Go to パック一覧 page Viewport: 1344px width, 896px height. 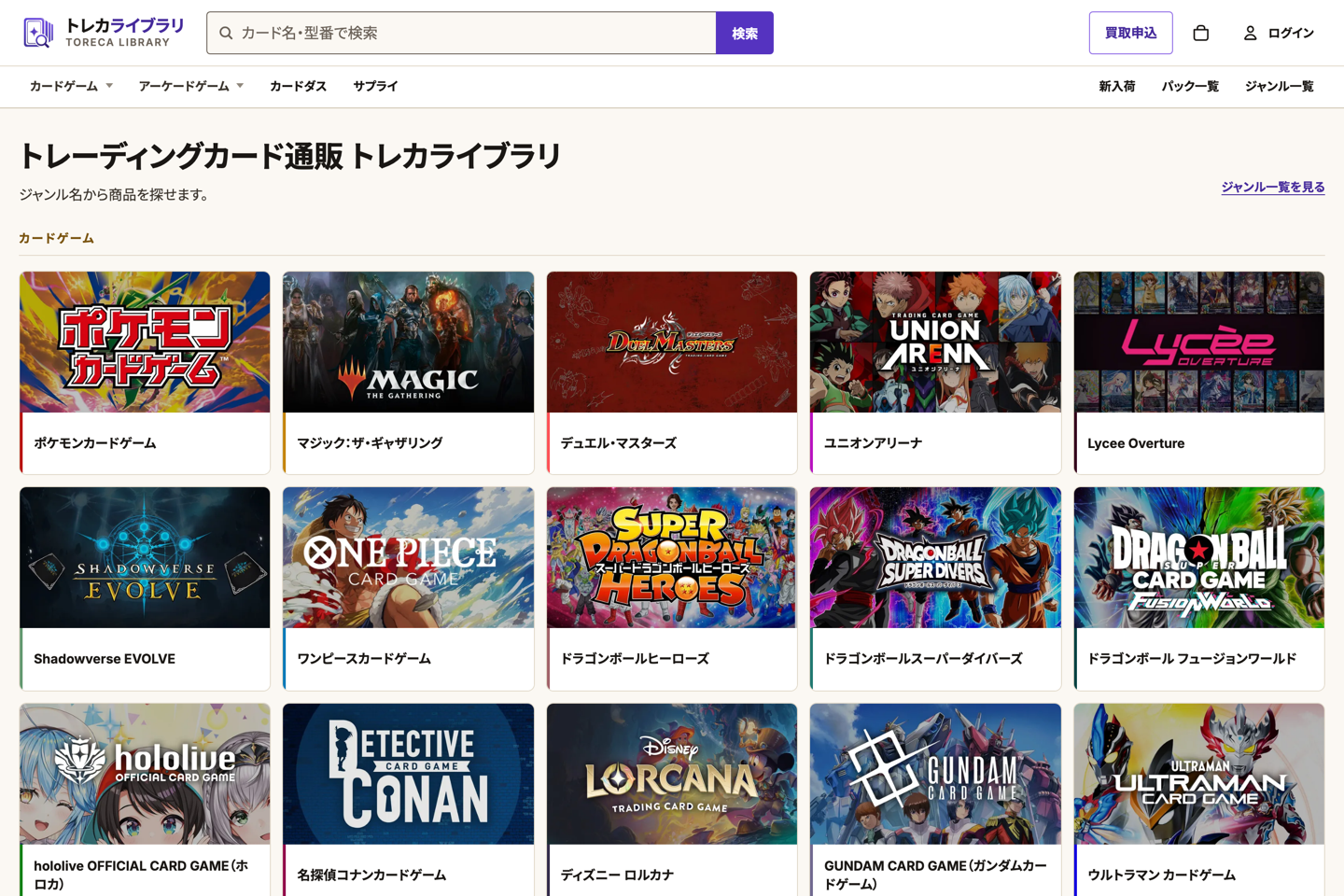pyautogui.click(x=1190, y=86)
